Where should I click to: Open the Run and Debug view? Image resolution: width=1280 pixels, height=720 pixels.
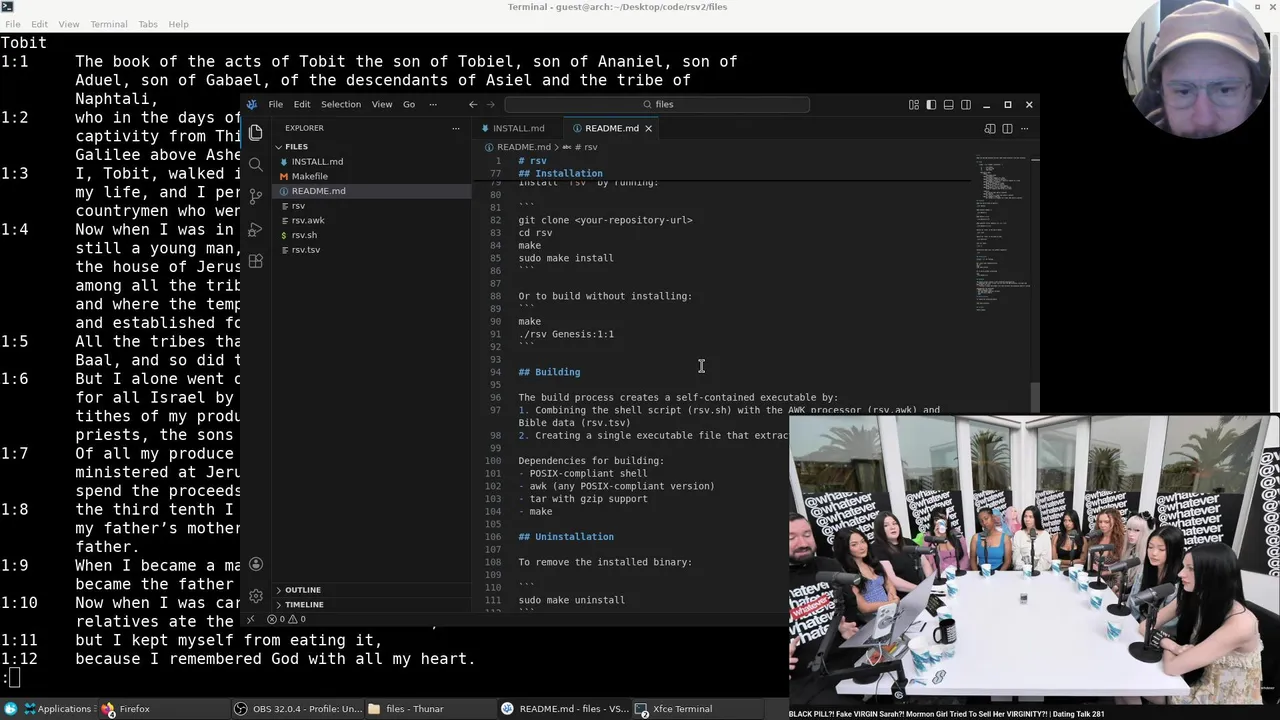[x=256, y=229]
